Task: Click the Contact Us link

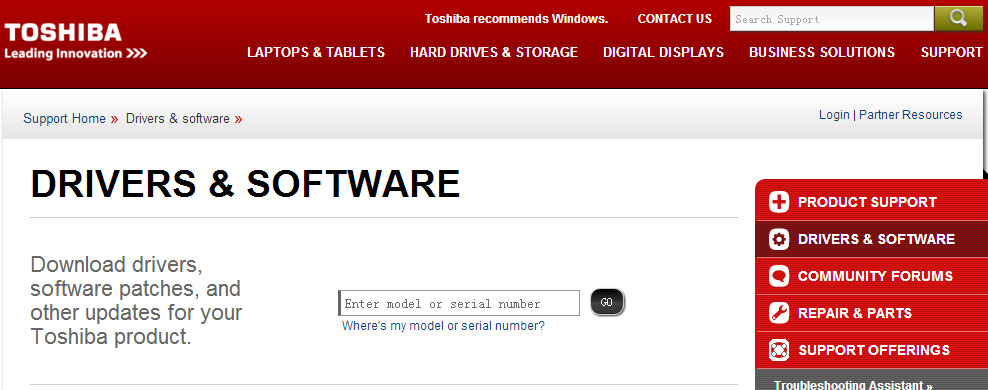Action: (x=674, y=19)
